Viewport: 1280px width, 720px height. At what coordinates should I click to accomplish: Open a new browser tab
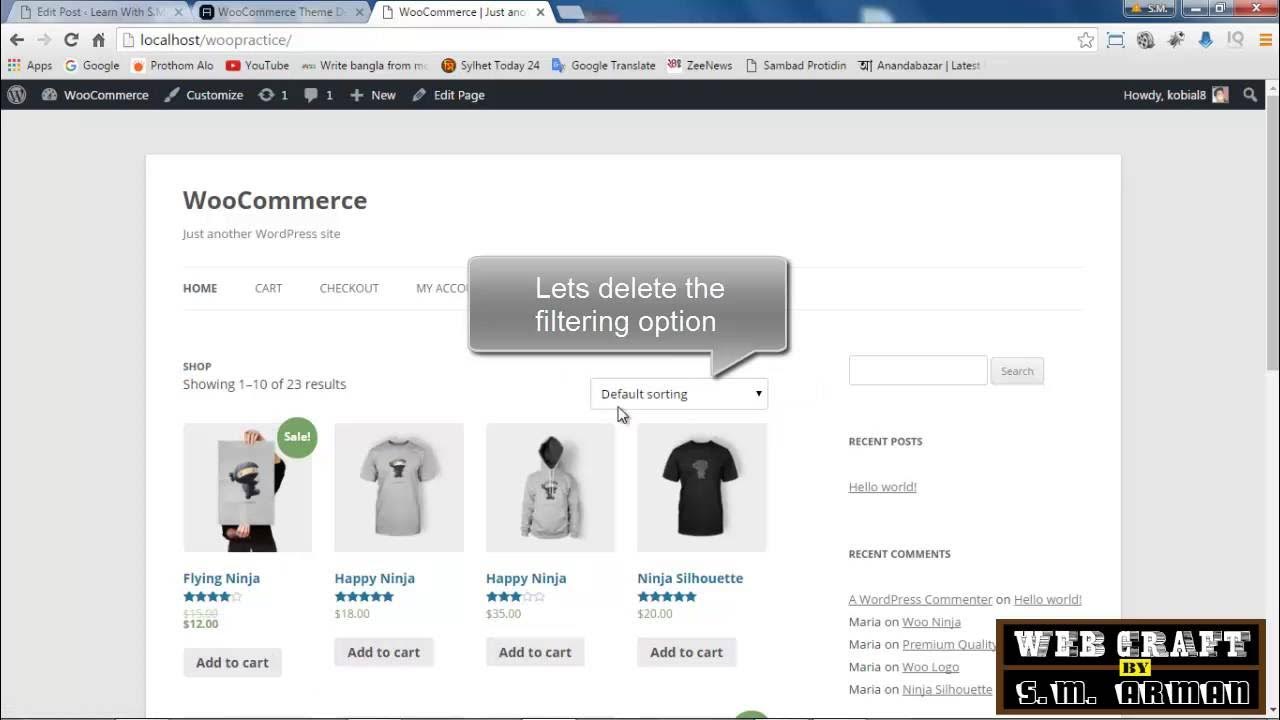coord(569,12)
